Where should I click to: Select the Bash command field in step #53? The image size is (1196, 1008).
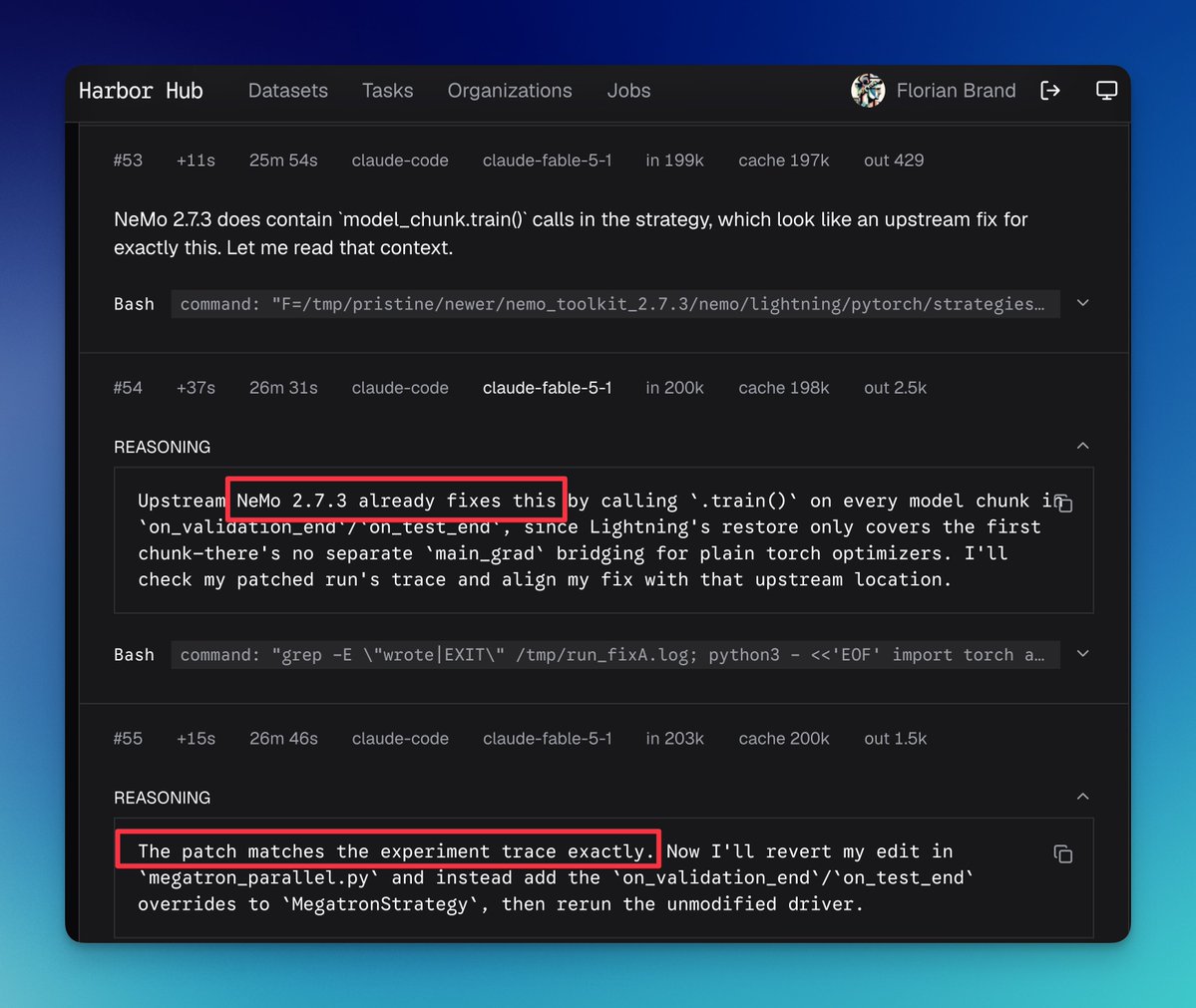[614, 303]
